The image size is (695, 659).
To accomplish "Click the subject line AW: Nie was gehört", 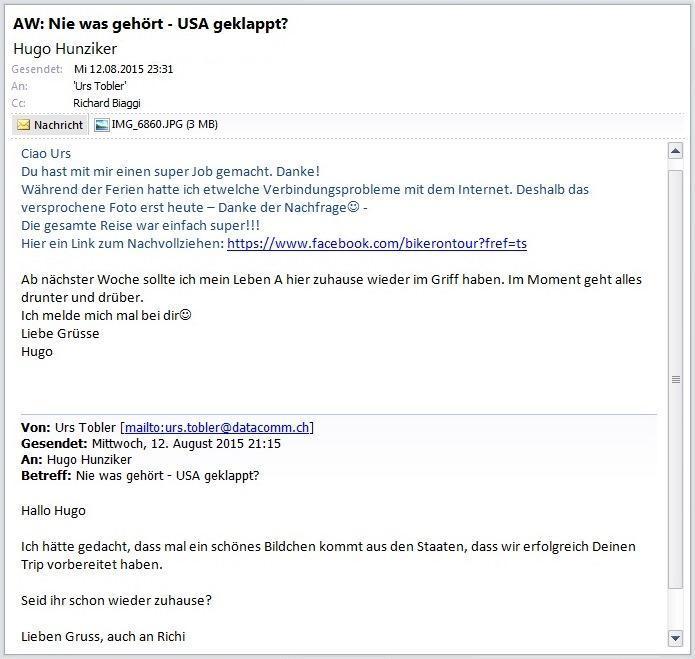I will [x=151, y=23].
